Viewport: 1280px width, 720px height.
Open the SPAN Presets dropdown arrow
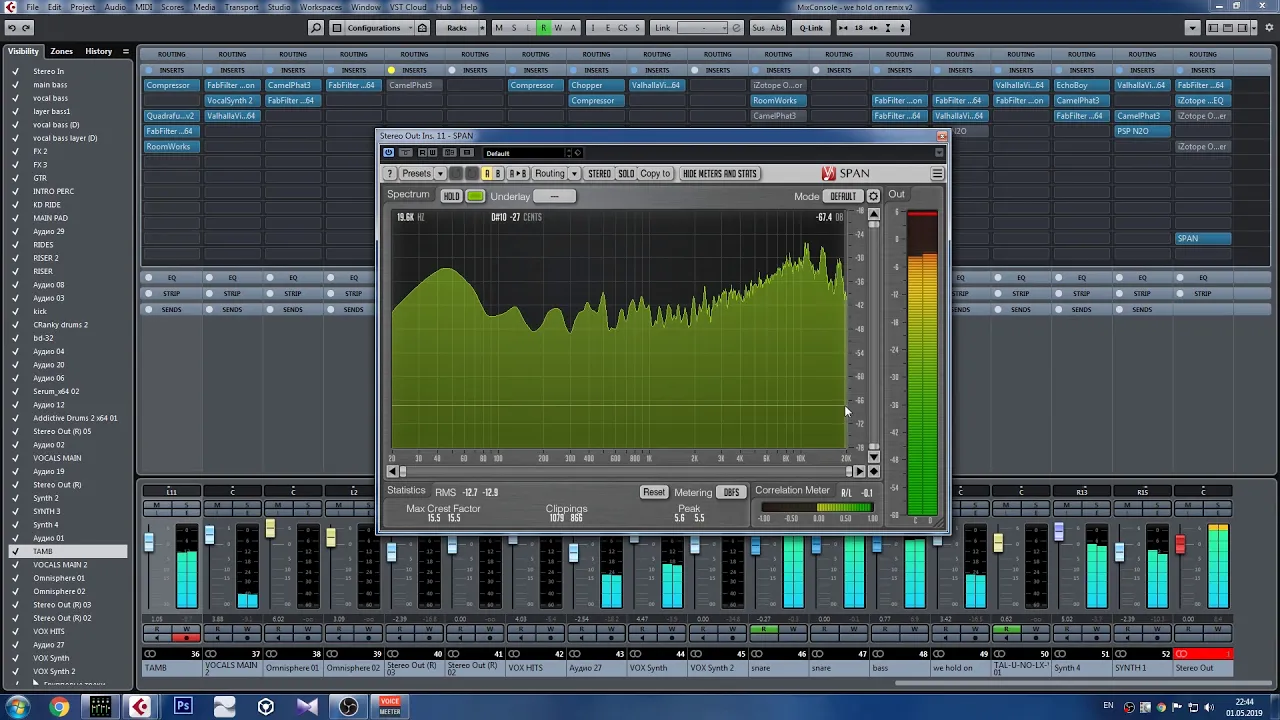[440, 174]
